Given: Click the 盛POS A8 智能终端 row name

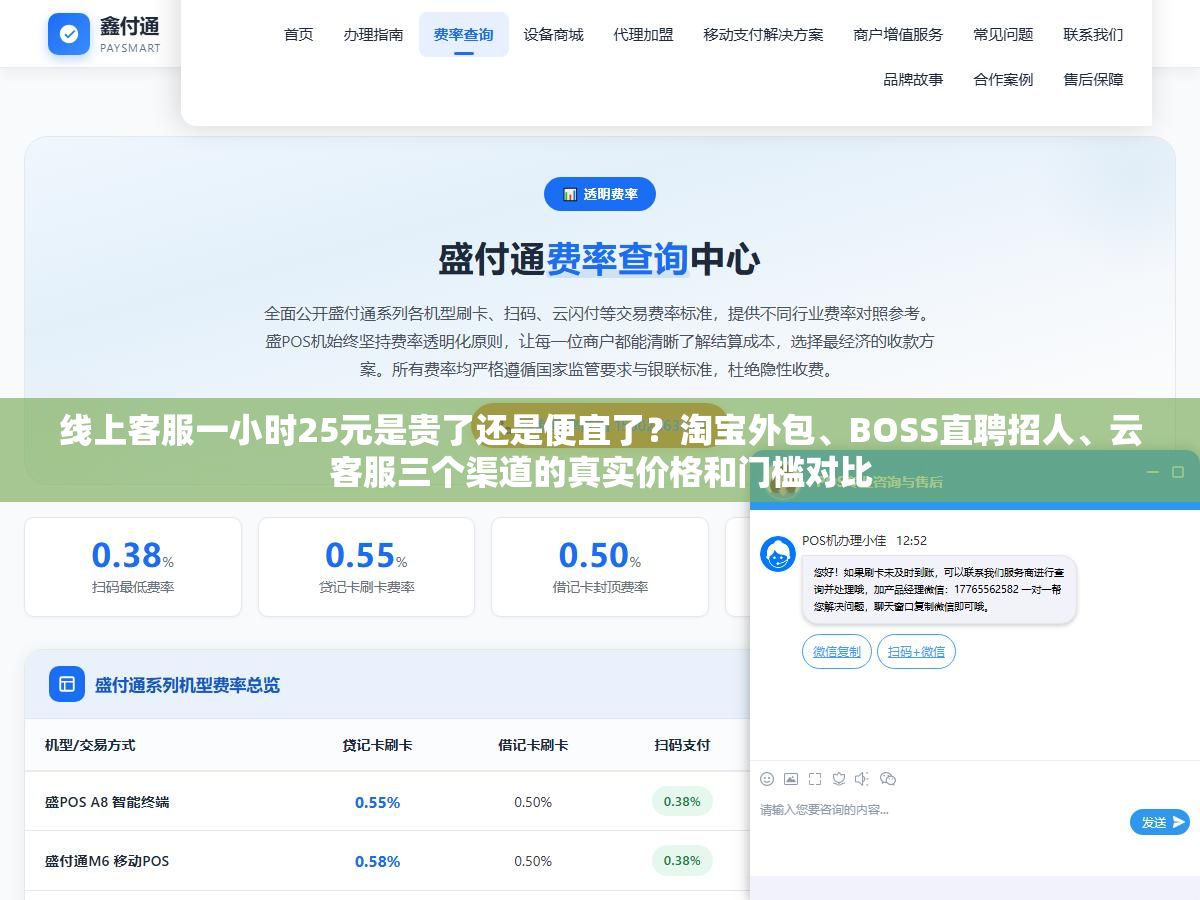Looking at the screenshot, I should point(107,802).
